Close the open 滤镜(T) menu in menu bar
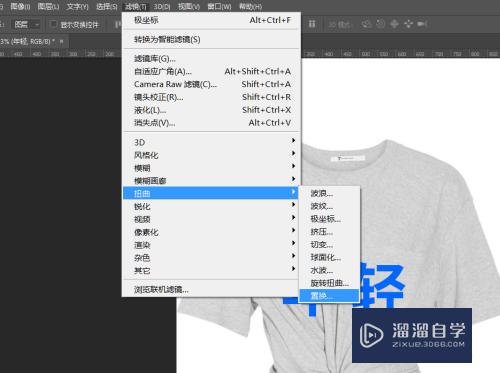500x373 pixels. tap(135, 6)
